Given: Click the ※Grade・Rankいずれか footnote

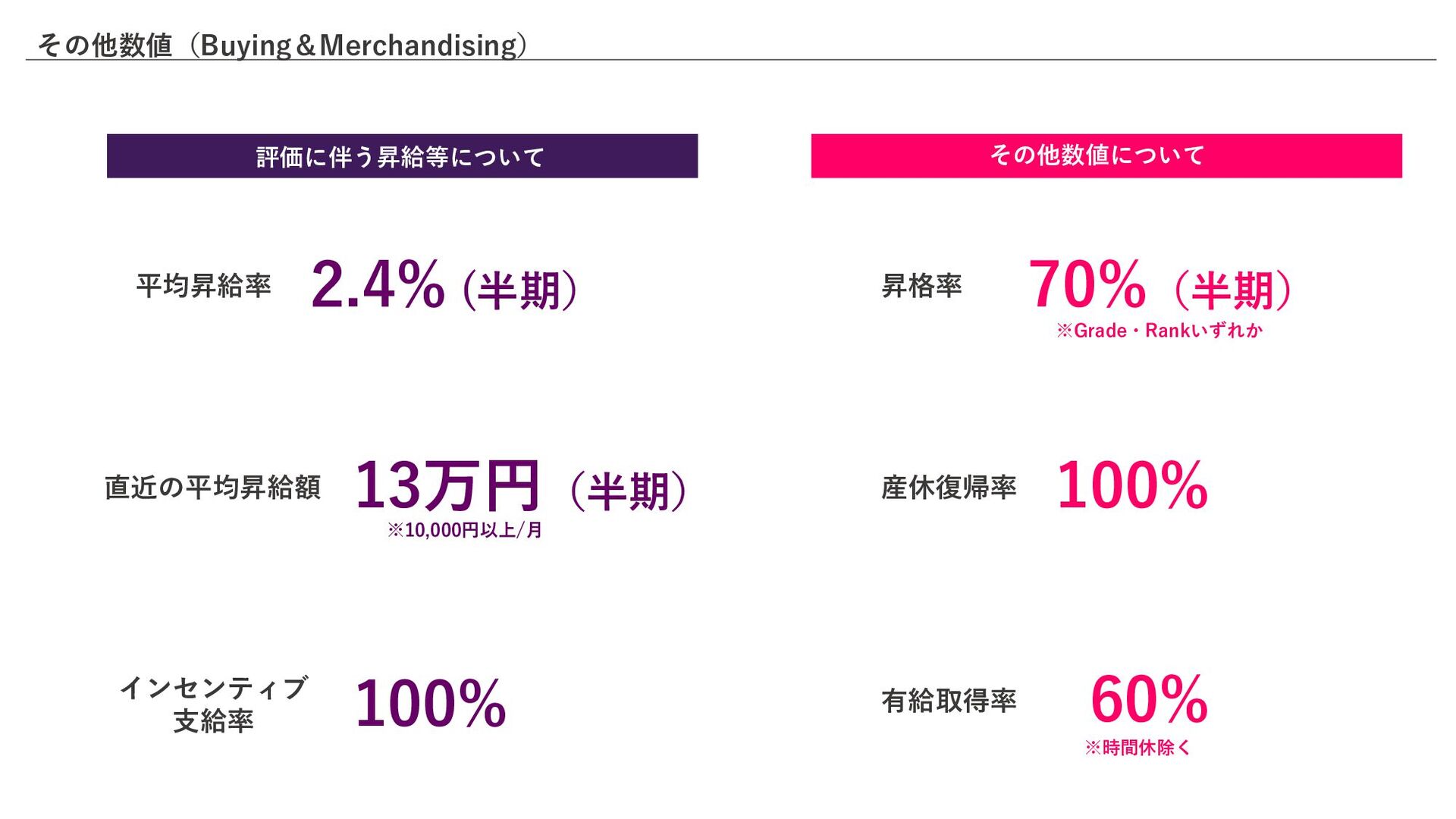Looking at the screenshot, I should coord(1159,331).
